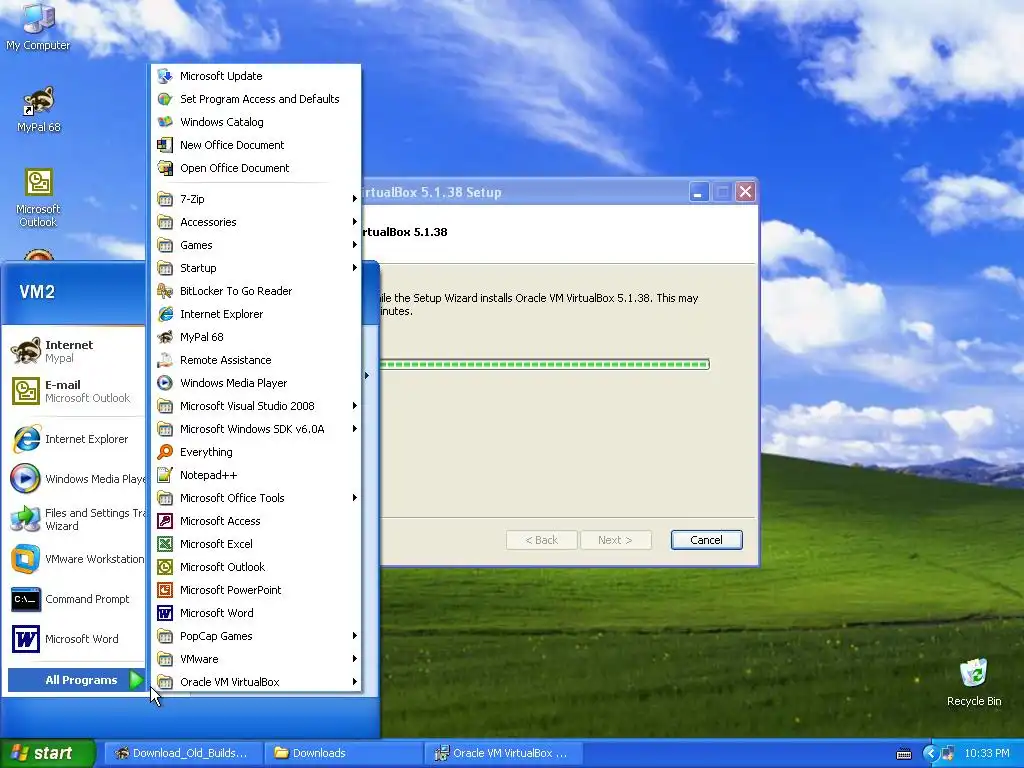Click Microsoft Outlook icon in programs list
The width and height of the screenshot is (1024, 768).
[165, 567]
